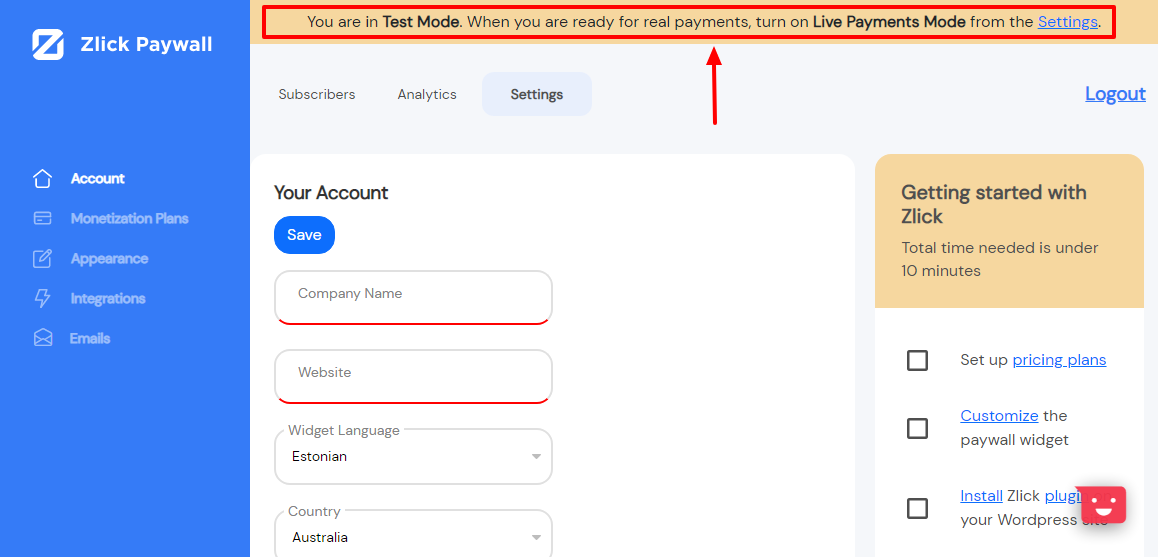Open the Account home icon

42,179
